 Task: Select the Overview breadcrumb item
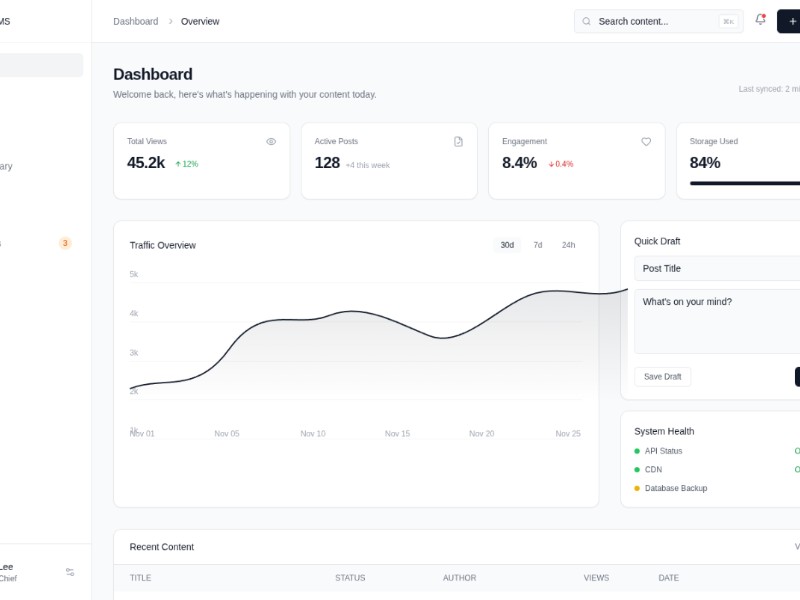pos(200,21)
